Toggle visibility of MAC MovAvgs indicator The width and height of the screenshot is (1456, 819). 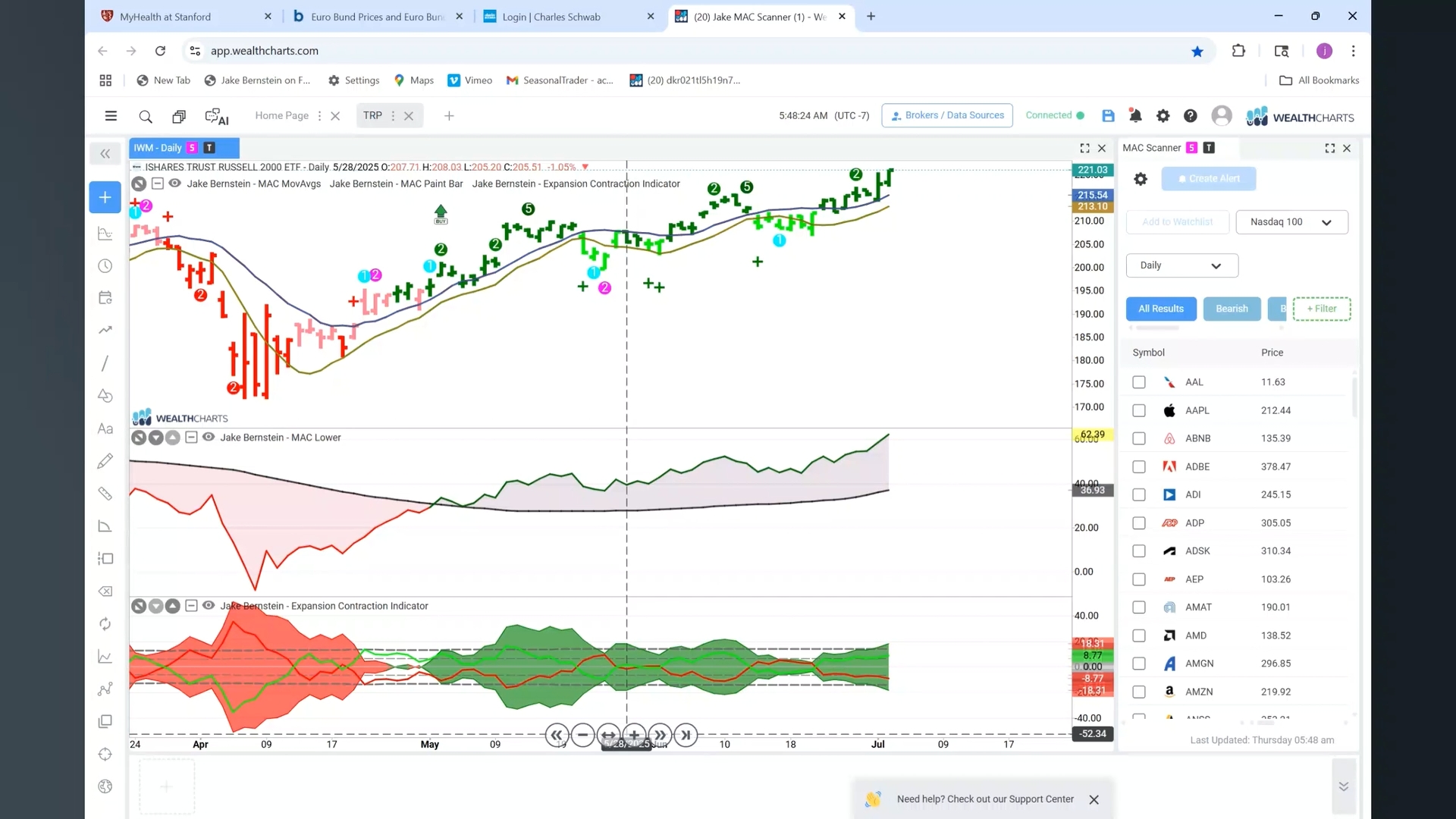[x=174, y=184]
